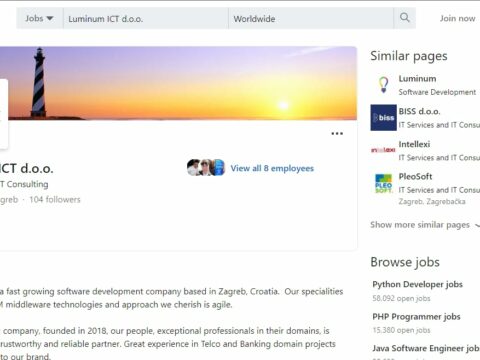Open PHP Programmer jobs link

click(x=416, y=317)
